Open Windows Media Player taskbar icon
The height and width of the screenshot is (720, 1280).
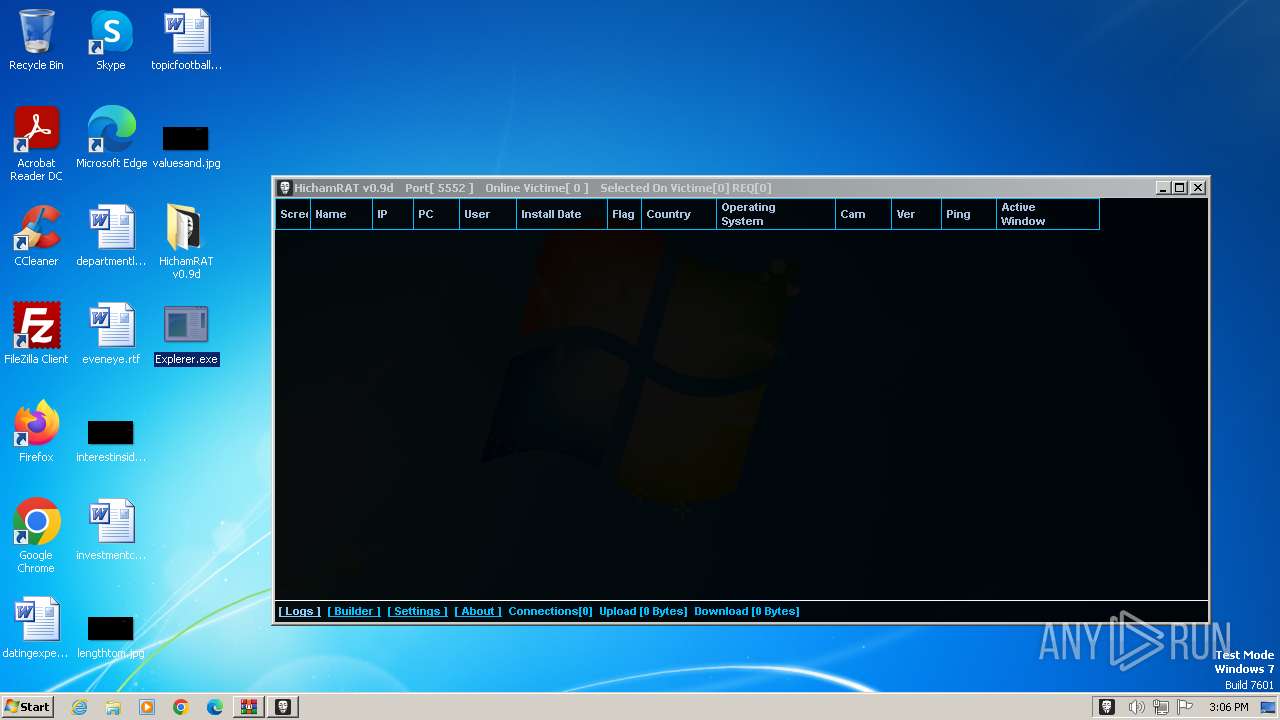[x=147, y=707]
